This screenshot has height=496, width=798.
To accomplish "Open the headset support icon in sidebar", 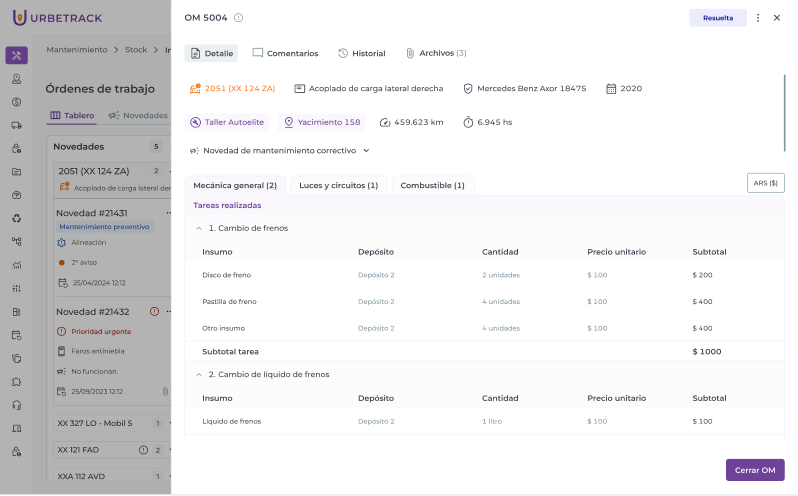I will (x=17, y=405).
